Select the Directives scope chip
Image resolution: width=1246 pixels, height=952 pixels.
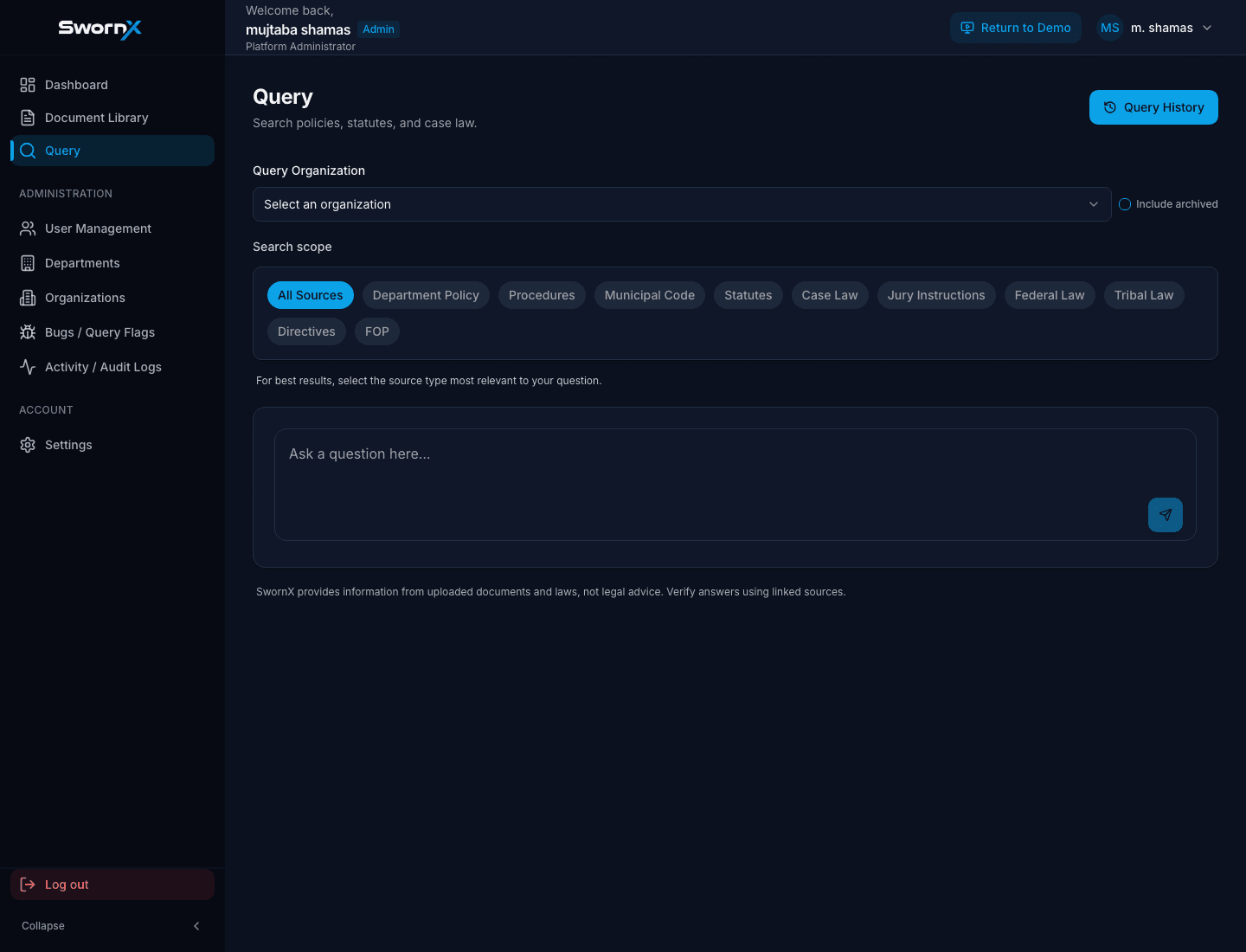pos(306,331)
